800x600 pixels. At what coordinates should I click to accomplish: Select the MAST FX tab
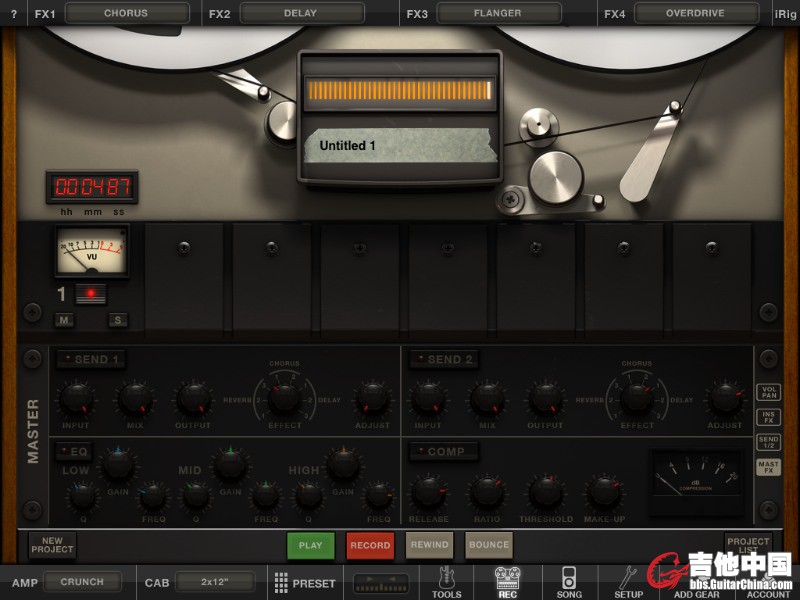(769, 467)
